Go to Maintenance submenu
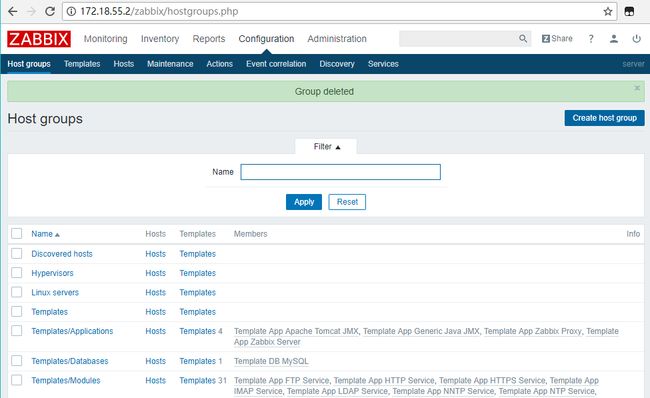Image resolution: width=650 pixels, height=398 pixels. pos(170,64)
